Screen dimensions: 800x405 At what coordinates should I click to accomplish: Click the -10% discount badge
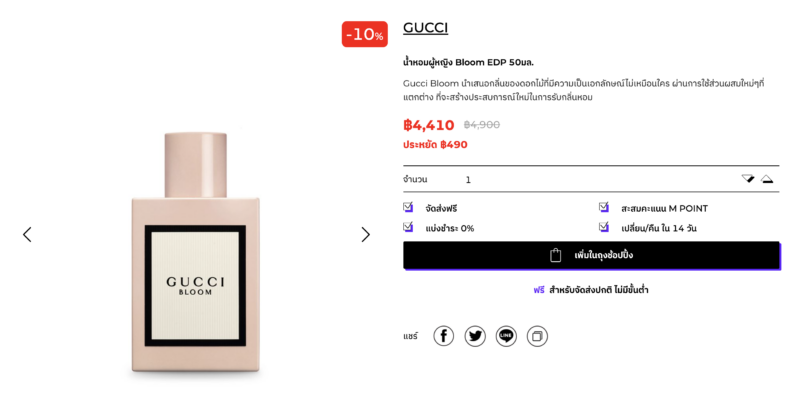(x=365, y=34)
